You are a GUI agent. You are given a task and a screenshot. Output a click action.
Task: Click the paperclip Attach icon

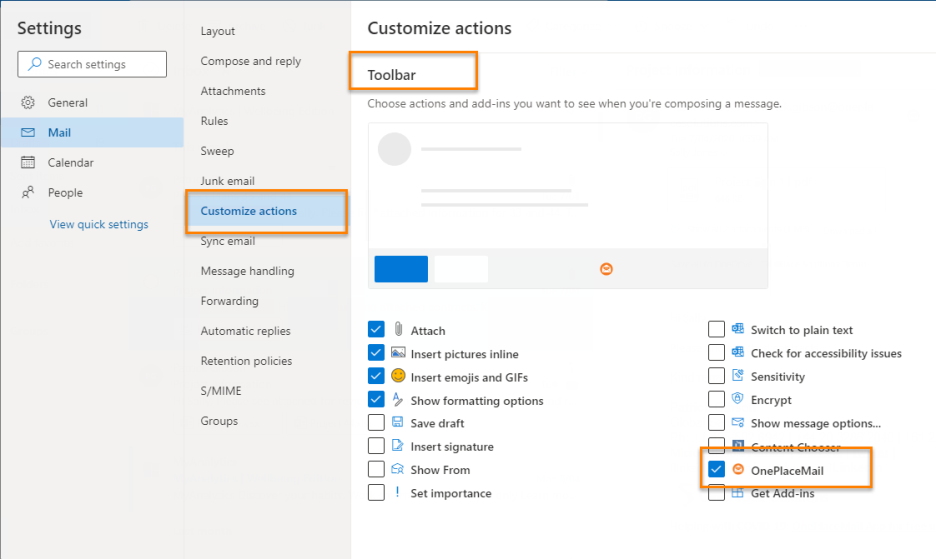click(x=398, y=329)
